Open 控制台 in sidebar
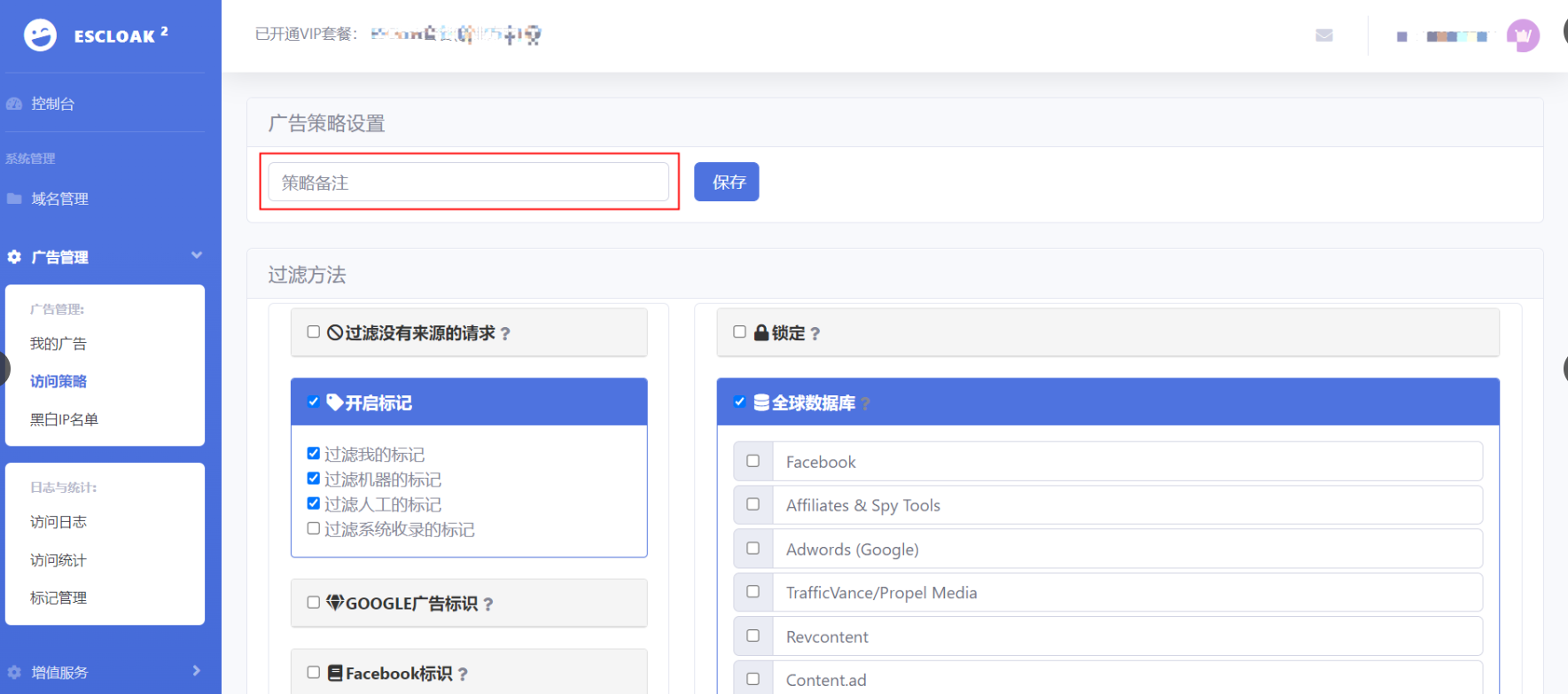 [52, 104]
